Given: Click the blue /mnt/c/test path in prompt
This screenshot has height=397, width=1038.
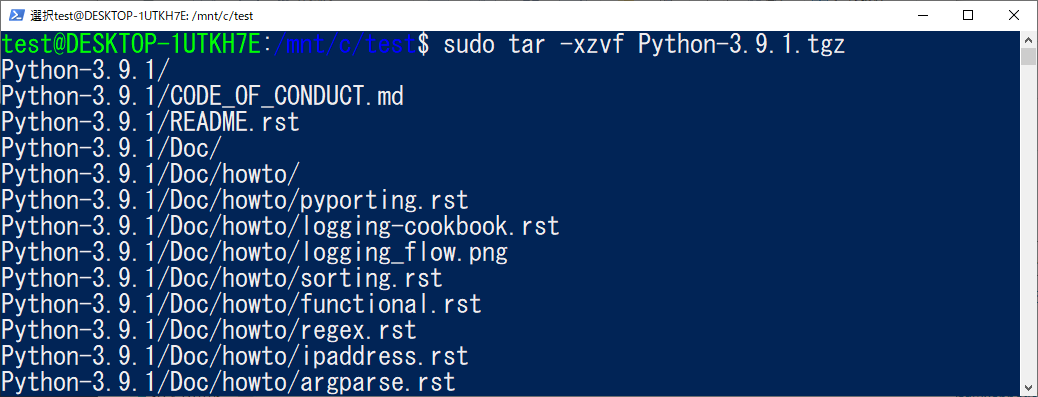Looking at the screenshot, I should 344,45.
